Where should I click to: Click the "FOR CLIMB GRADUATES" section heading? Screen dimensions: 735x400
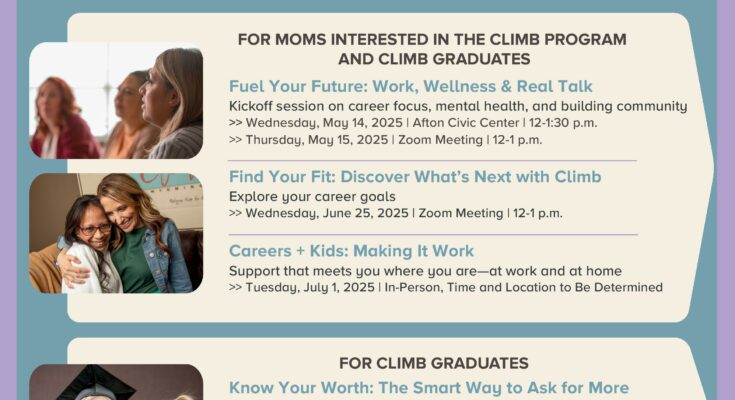point(433,363)
